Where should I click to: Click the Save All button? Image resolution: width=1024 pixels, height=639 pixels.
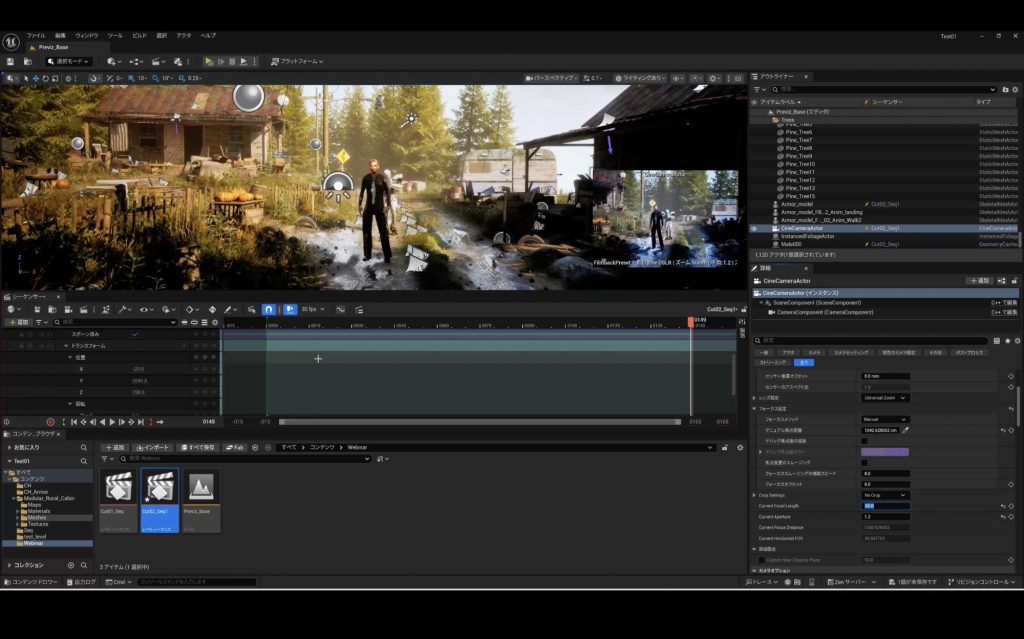click(200, 447)
